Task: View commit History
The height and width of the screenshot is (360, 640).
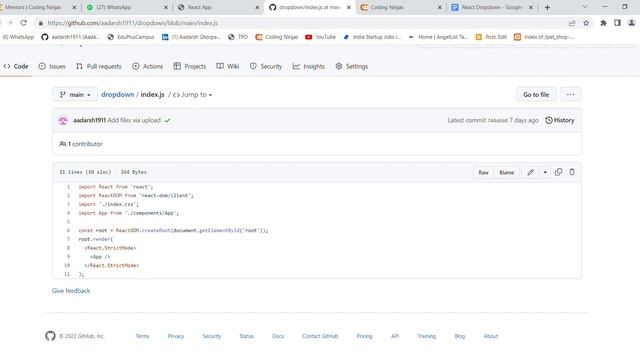Action: point(560,120)
